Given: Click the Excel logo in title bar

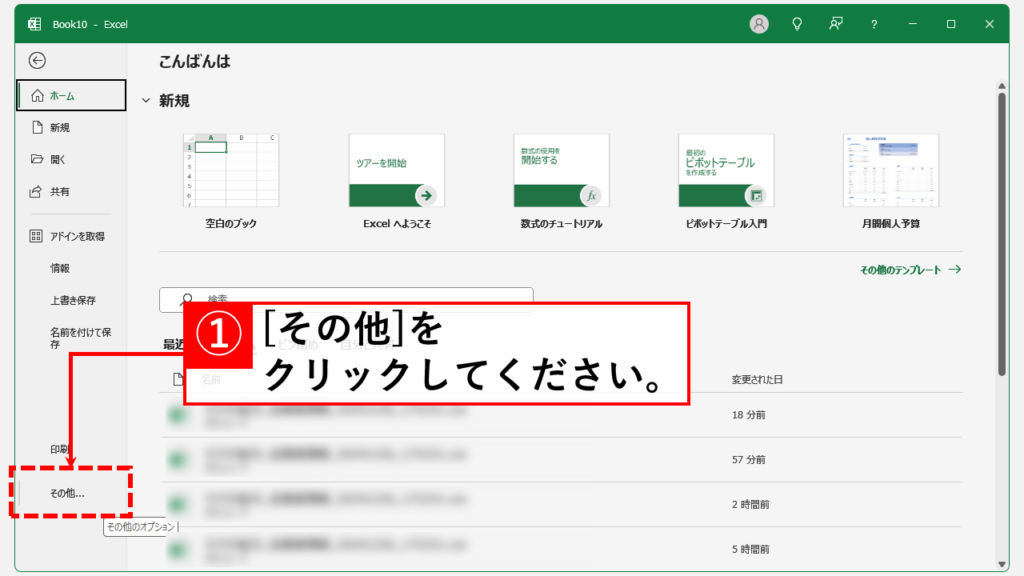Looking at the screenshot, I should point(34,24).
